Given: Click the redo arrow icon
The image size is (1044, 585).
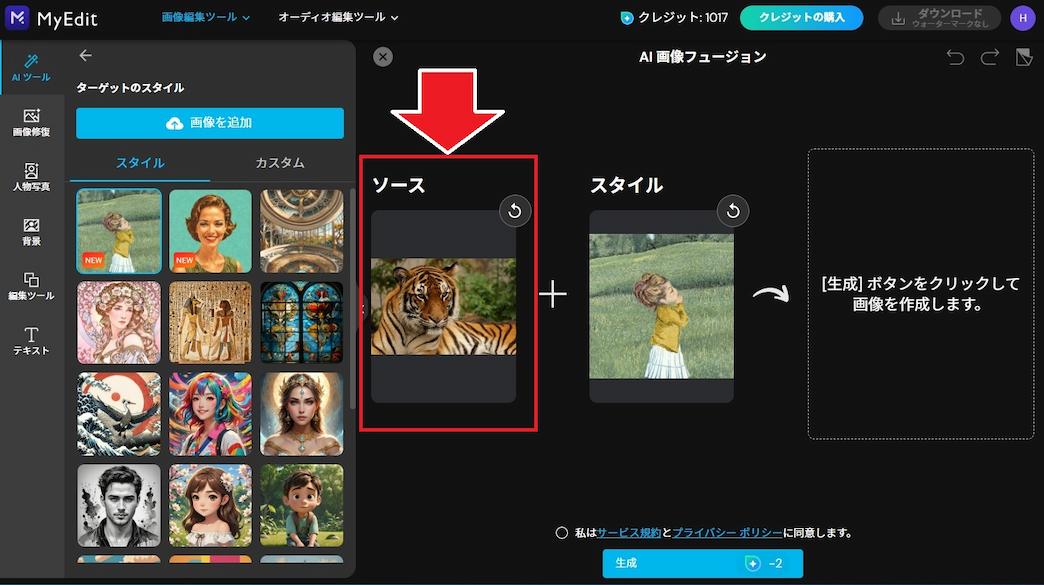Looking at the screenshot, I should 990,57.
